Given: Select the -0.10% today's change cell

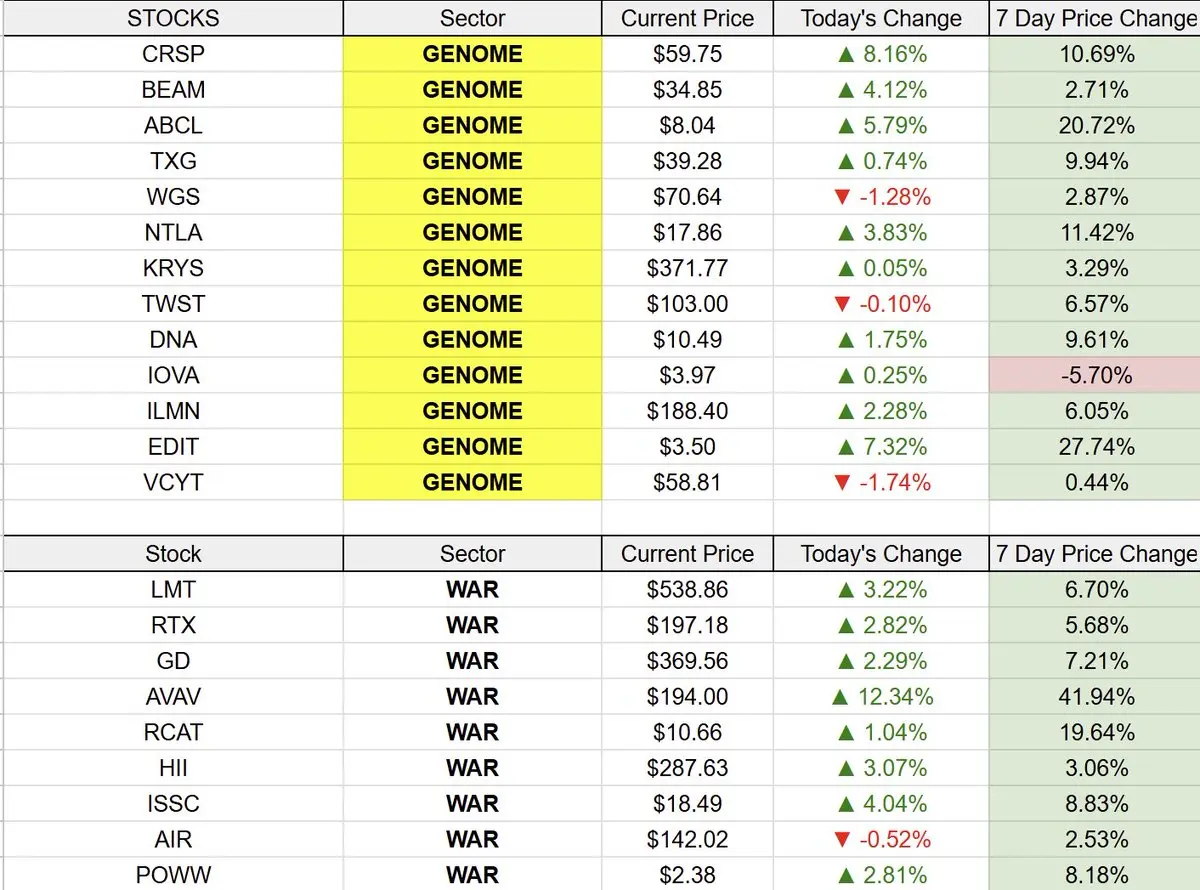Looking at the screenshot, I should click(881, 304).
